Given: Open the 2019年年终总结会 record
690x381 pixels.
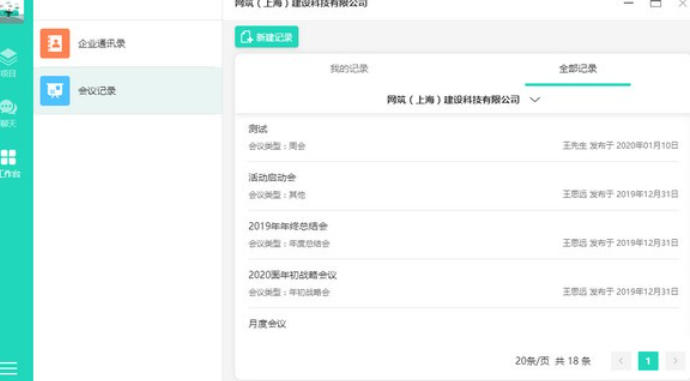Looking at the screenshot, I should pos(463,235).
